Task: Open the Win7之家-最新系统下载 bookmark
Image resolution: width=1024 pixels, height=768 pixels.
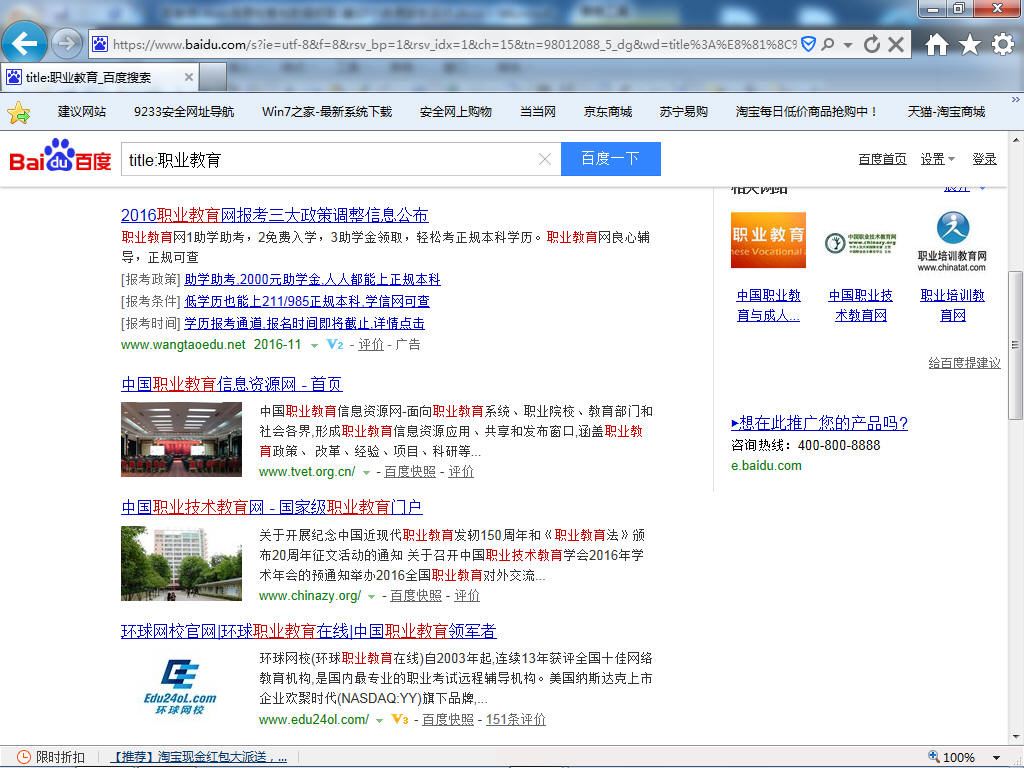Action: click(327, 112)
